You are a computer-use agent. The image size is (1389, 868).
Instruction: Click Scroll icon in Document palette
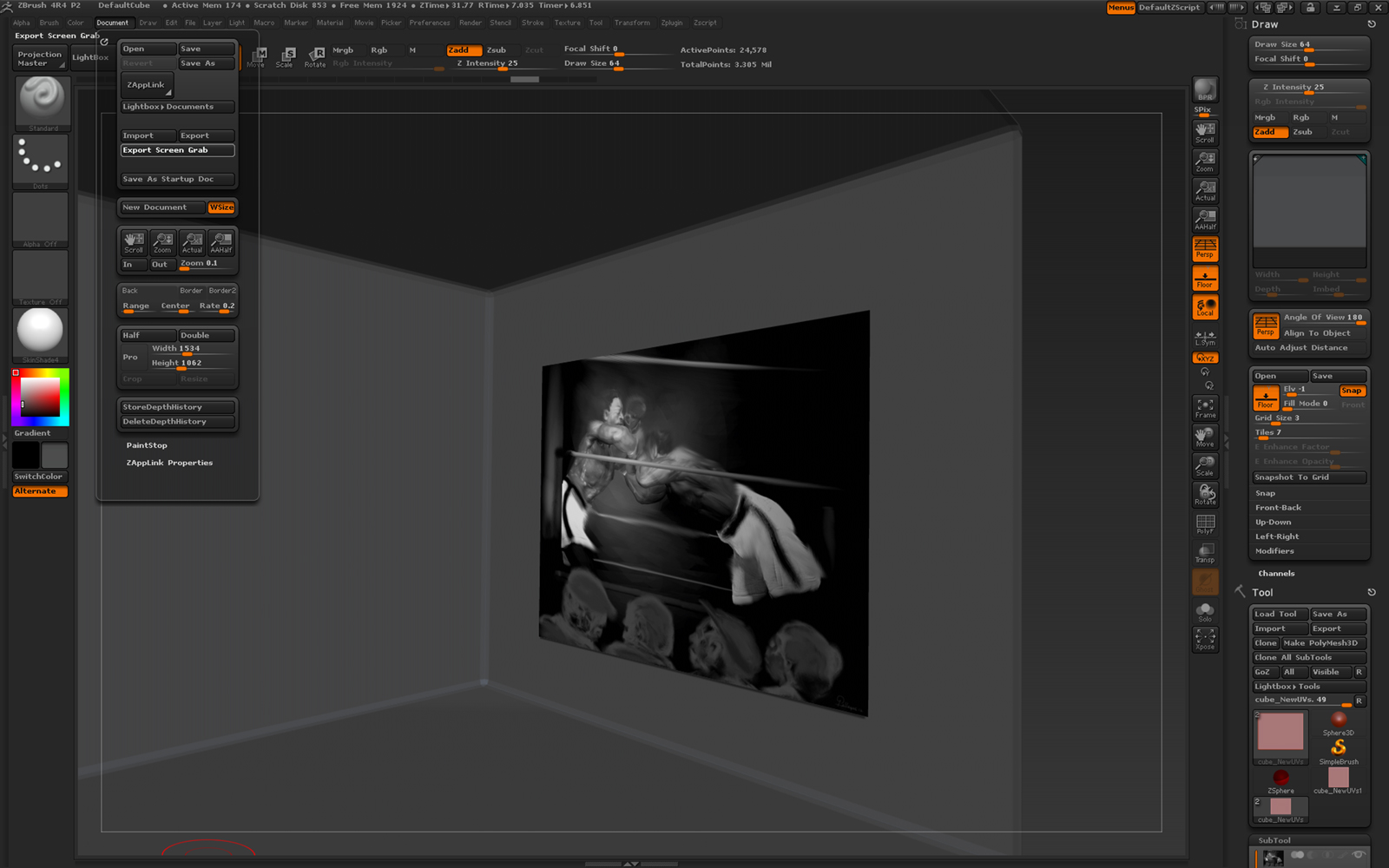134,242
